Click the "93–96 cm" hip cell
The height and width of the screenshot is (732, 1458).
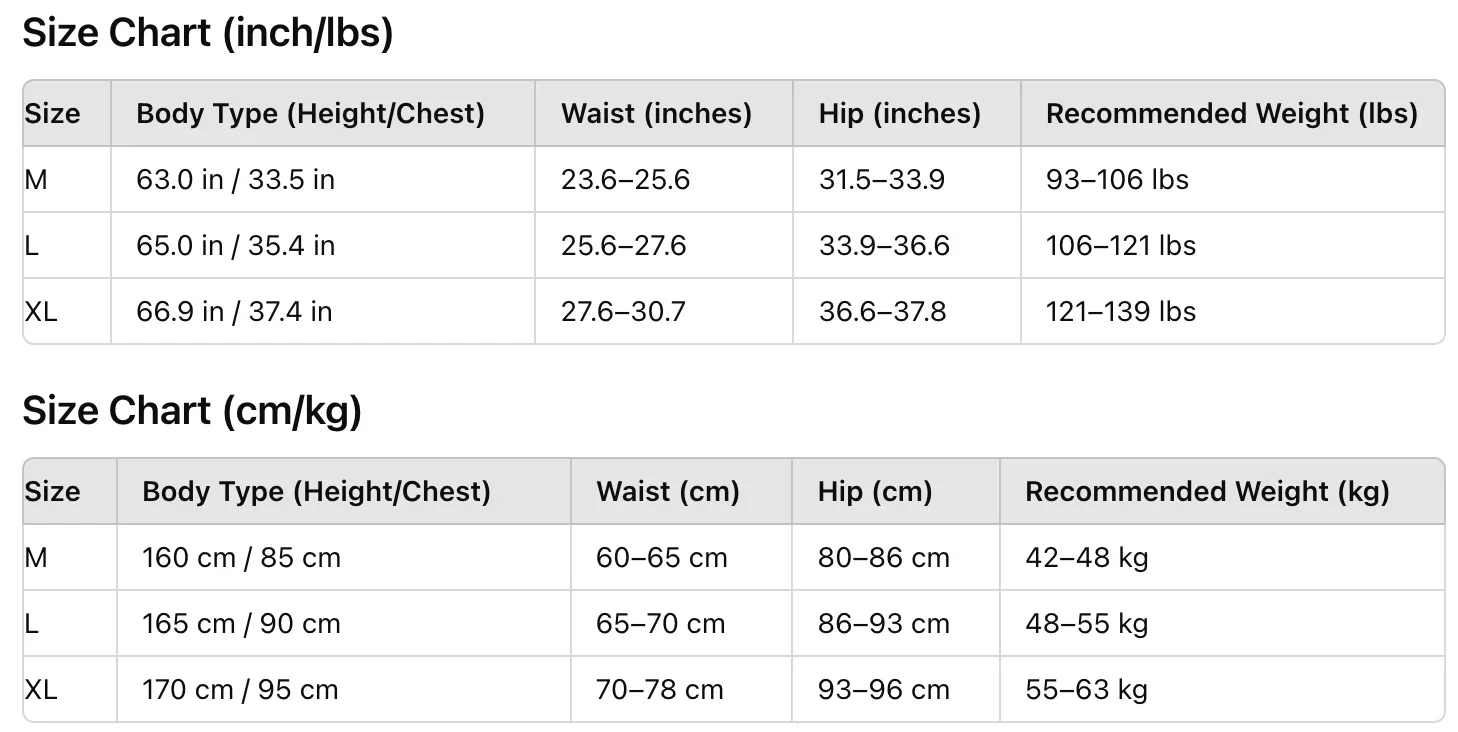pyautogui.click(x=883, y=690)
